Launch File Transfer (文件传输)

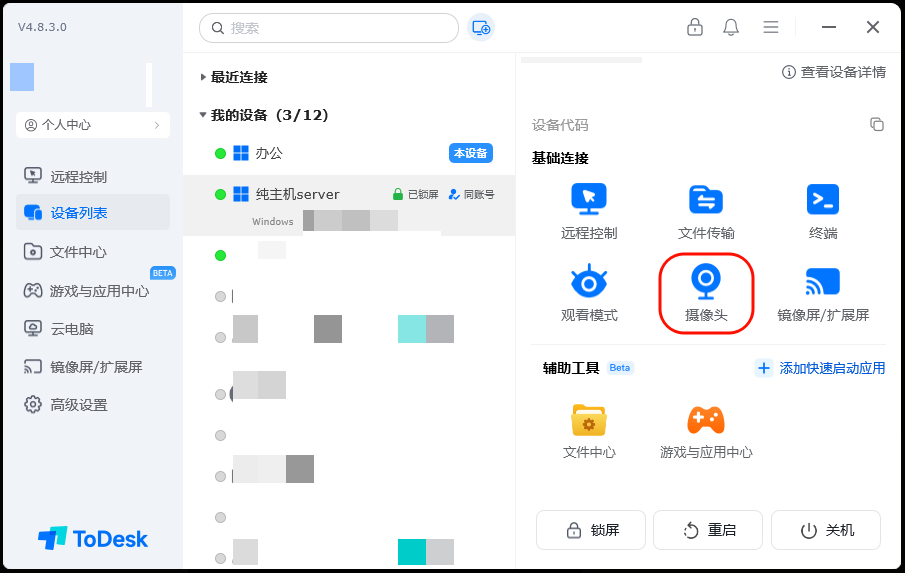pos(706,199)
